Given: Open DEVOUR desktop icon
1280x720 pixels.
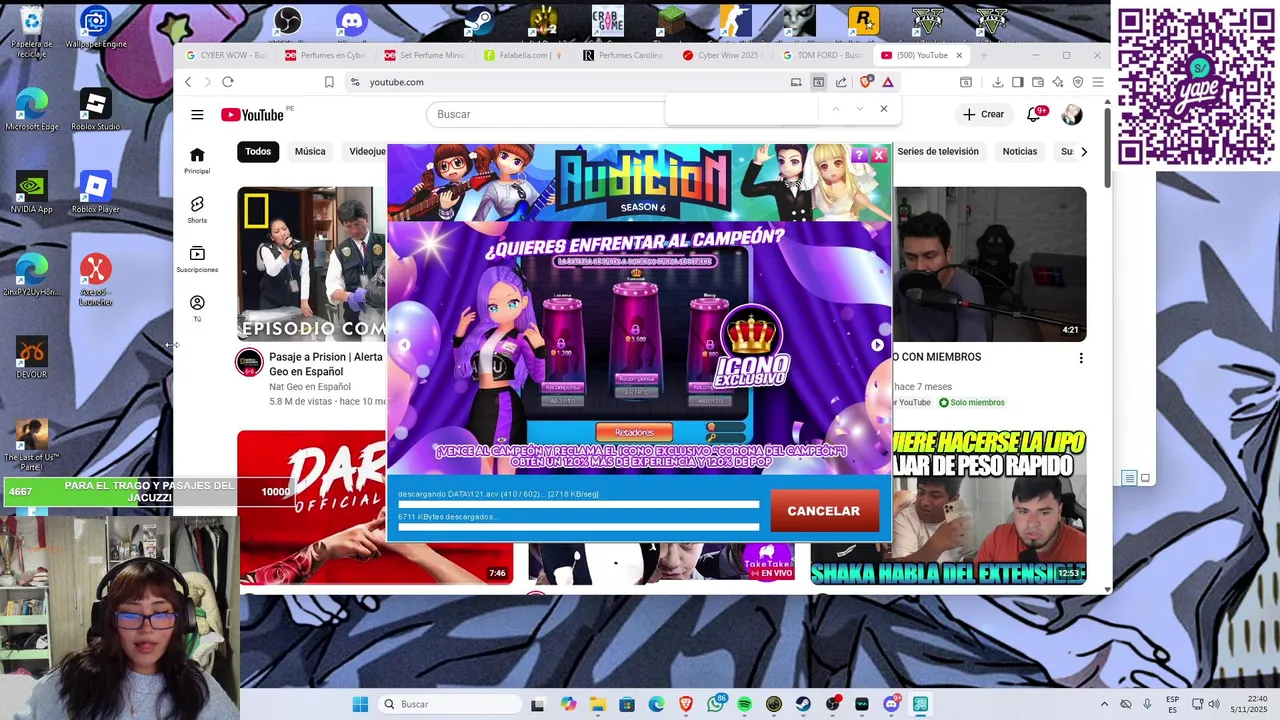Looking at the screenshot, I should pos(32,358).
